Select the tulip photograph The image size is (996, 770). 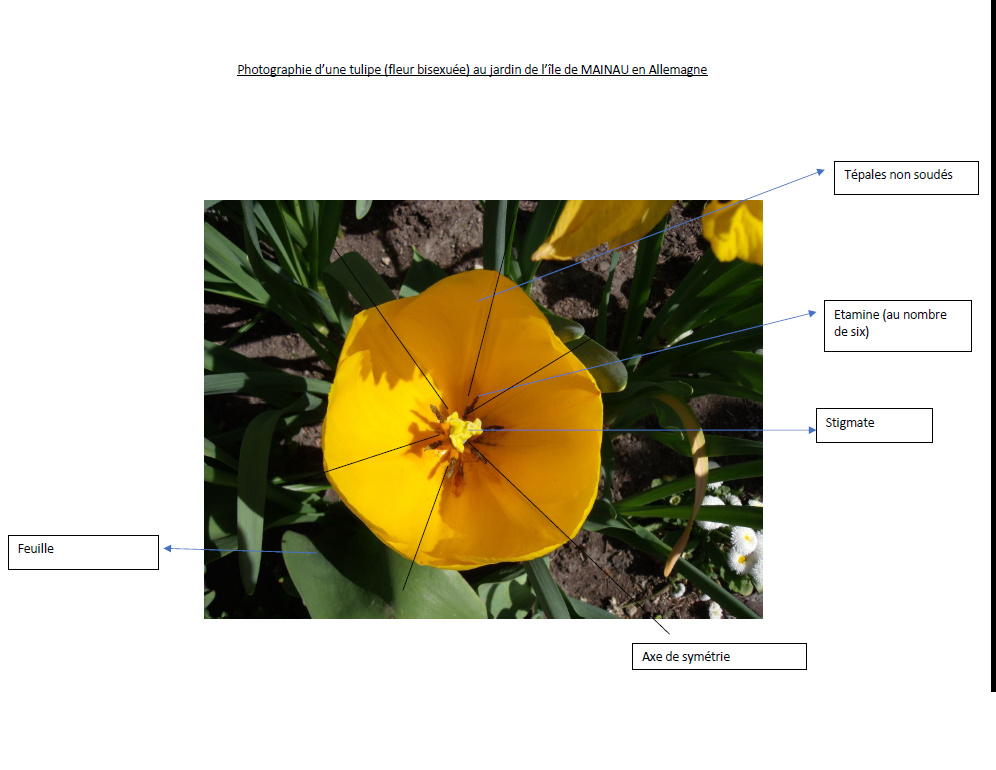coord(483,408)
